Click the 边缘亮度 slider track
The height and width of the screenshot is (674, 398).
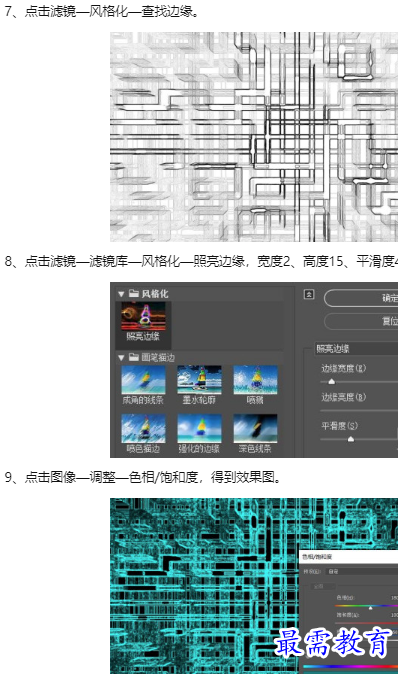pos(359,411)
